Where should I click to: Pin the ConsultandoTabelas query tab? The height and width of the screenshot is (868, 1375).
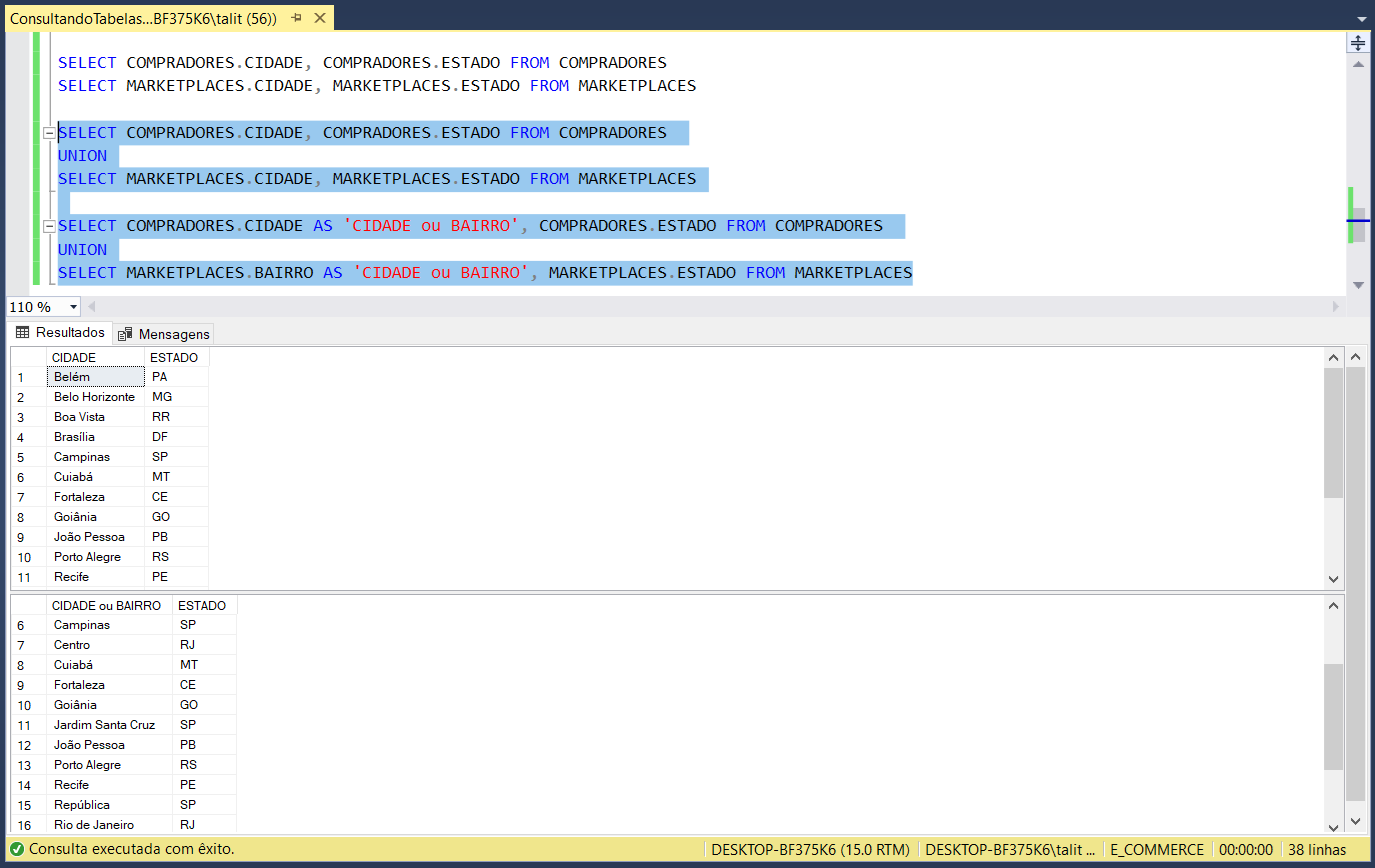click(x=297, y=19)
